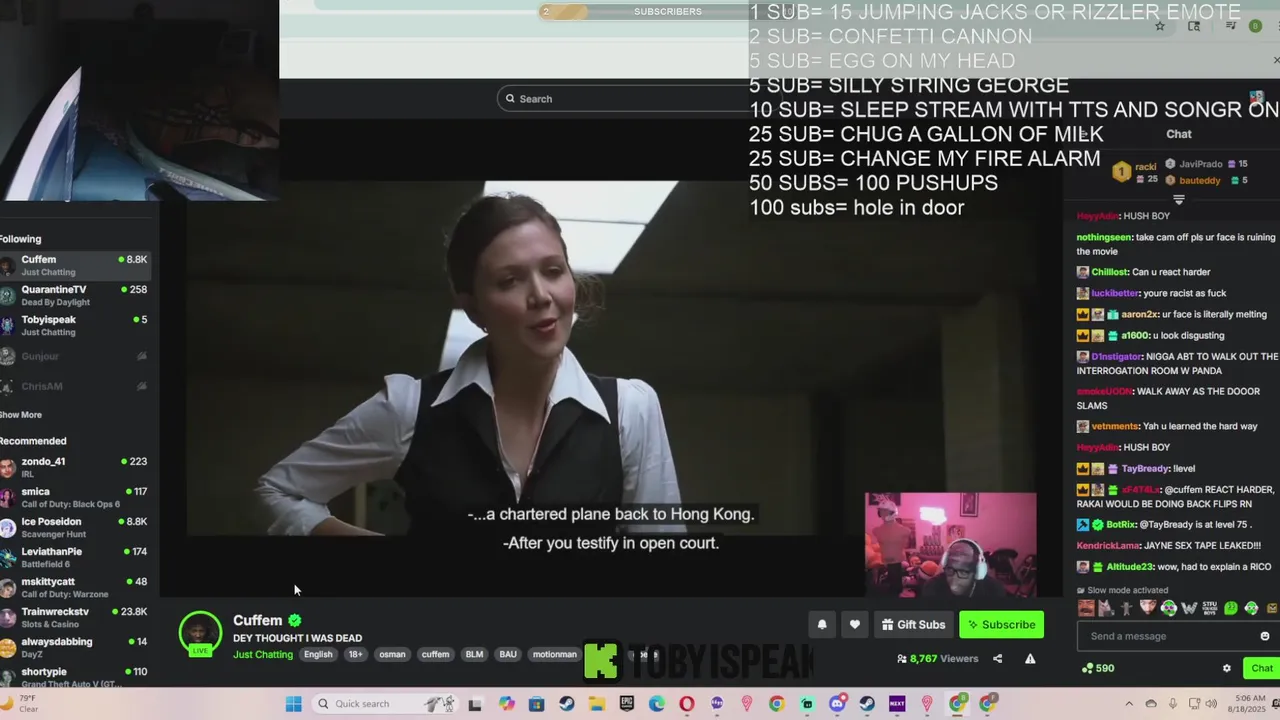The image size is (1280, 720).
Task: Click the osman tag
Action: (x=392, y=655)
